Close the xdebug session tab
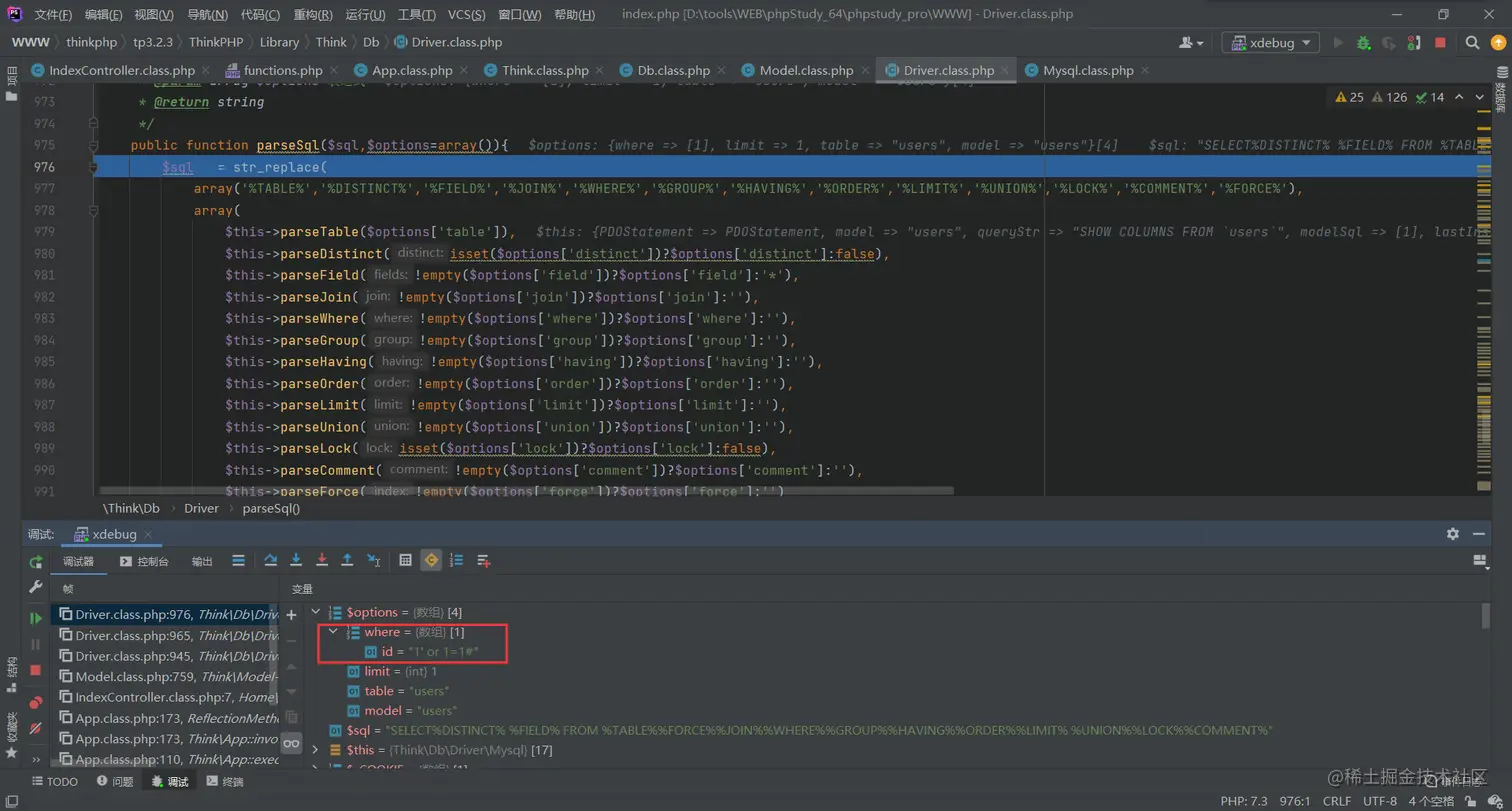 [x=149, y=534]
